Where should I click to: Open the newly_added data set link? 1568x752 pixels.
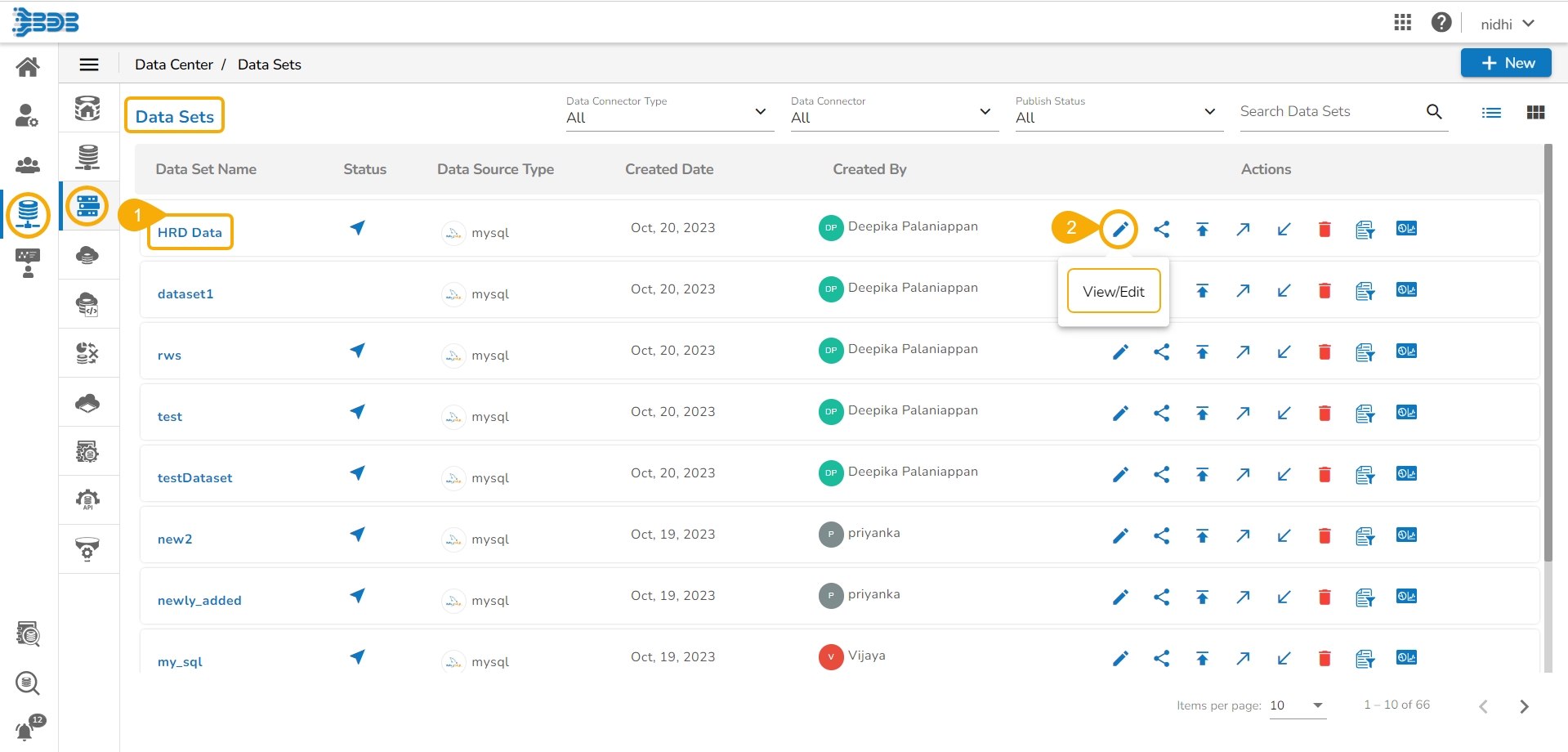(199, 601)
